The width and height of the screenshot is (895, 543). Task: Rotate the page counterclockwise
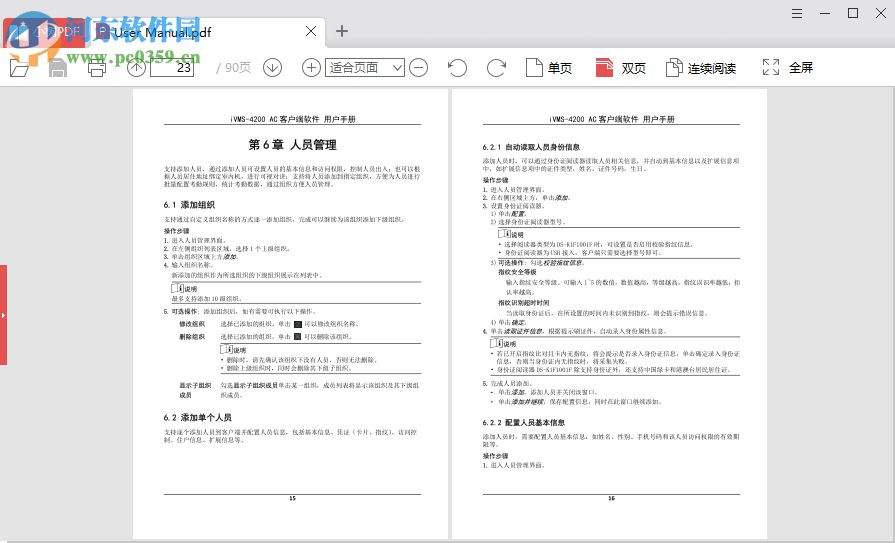point(457,68)
